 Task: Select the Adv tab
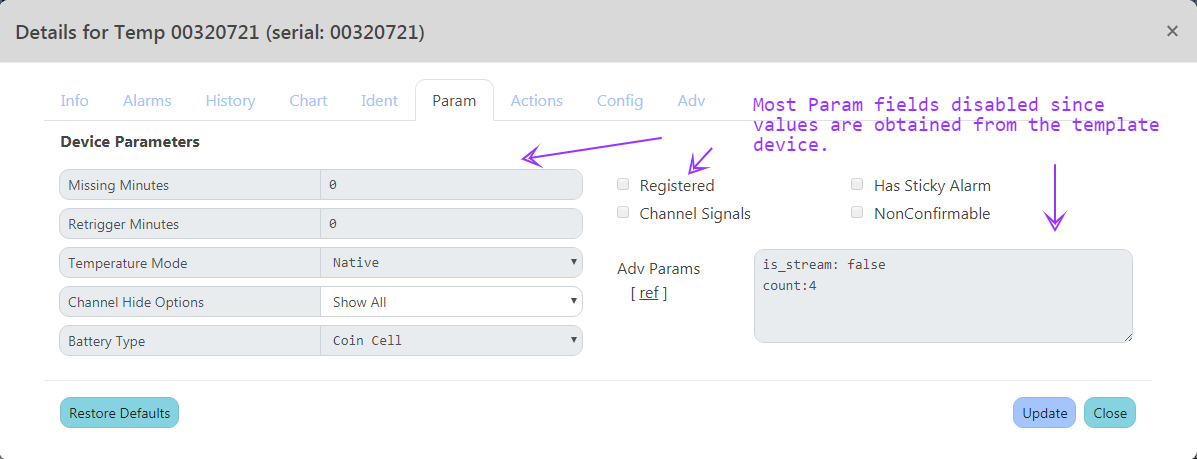(x=691, y=100)
